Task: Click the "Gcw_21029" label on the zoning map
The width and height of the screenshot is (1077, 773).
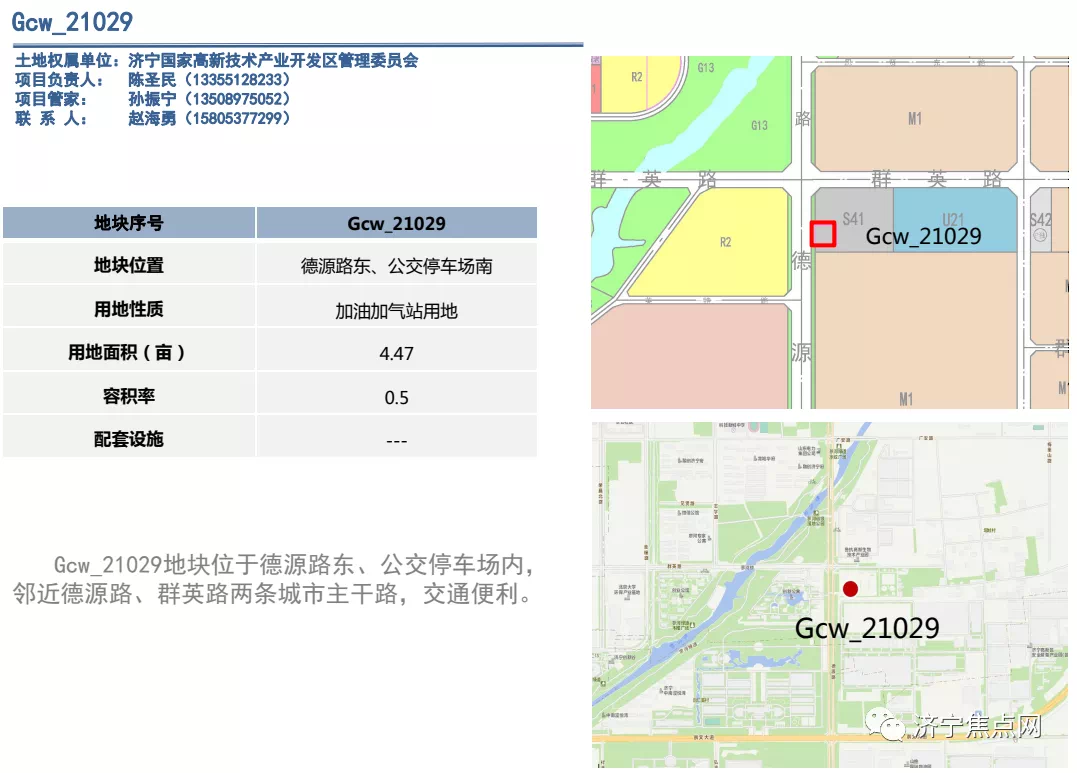Action: [923, 236]
